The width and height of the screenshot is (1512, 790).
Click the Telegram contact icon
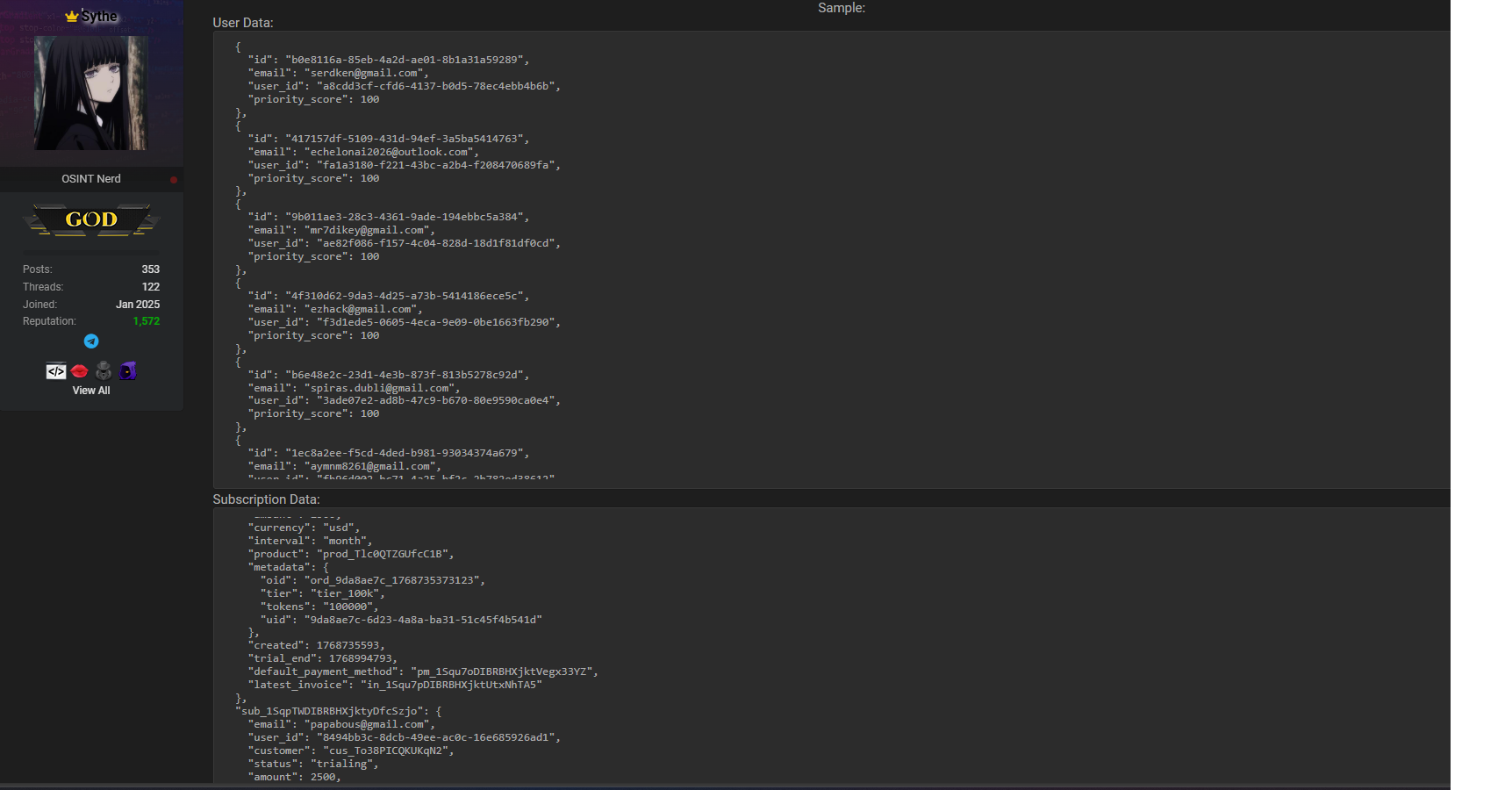[x=91, y=341]
